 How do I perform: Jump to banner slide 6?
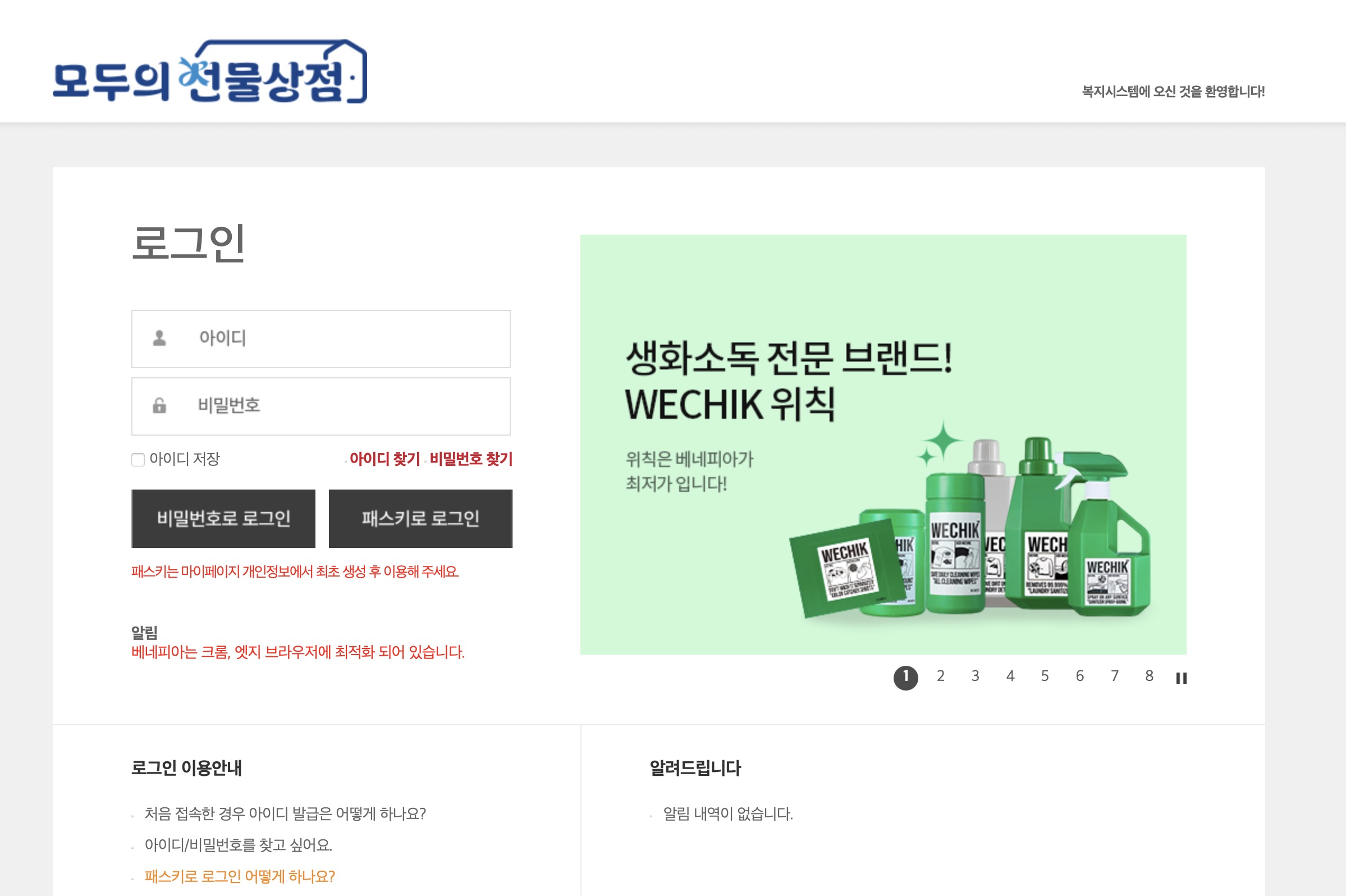point(1080,676)
